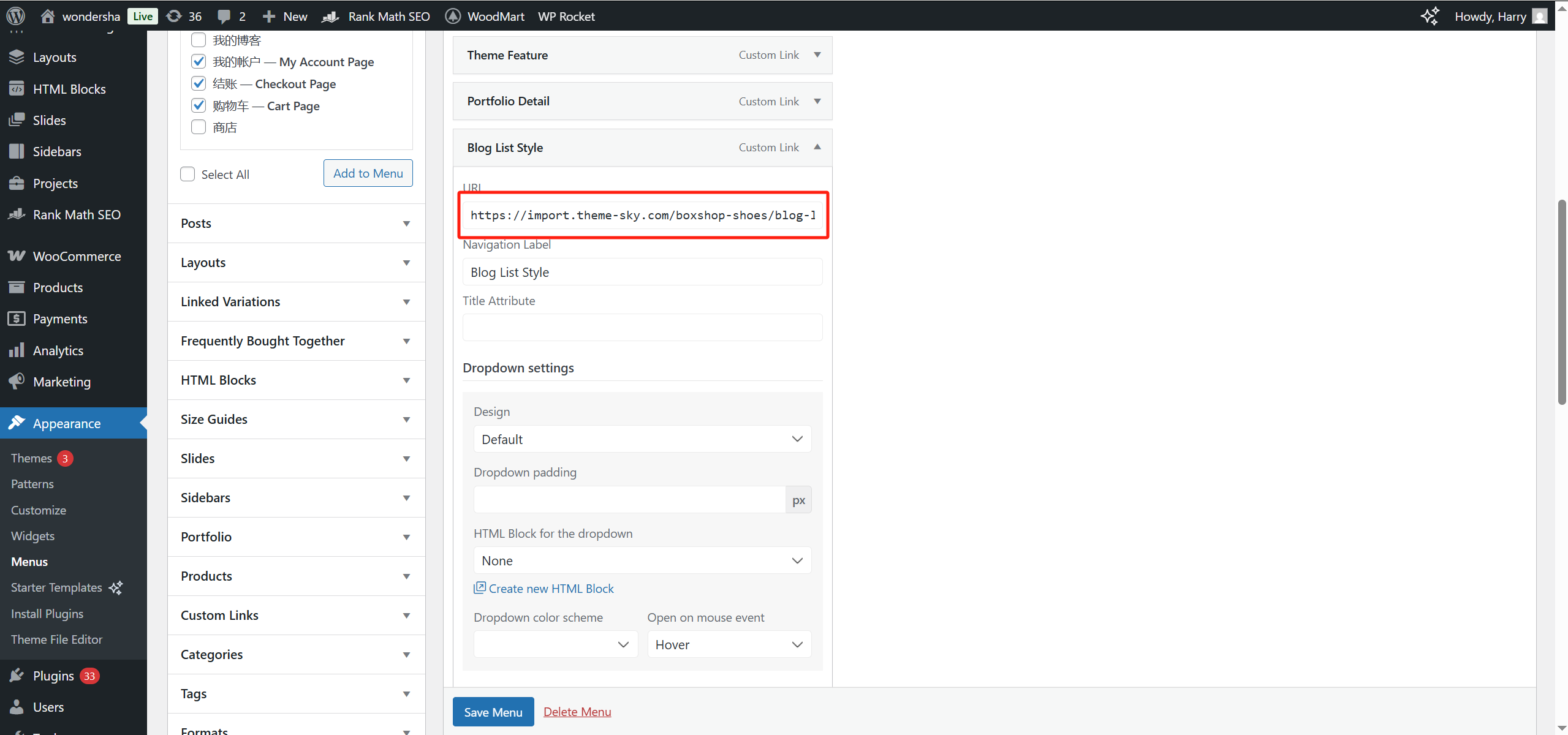The image size is (1568, 735).
Task: Click the Create new HTML Block icon
Action: point(479,588)
